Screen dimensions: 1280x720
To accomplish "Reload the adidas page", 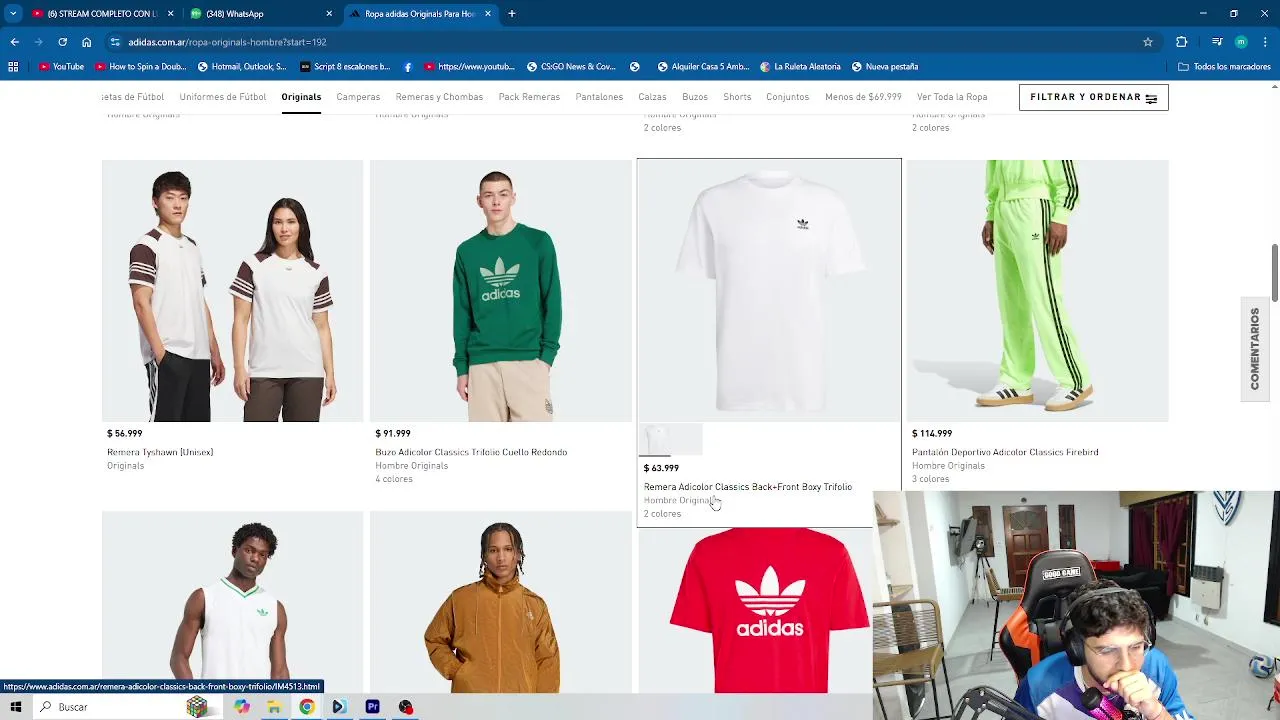I will pyautogui.click(x=62, y=42).
